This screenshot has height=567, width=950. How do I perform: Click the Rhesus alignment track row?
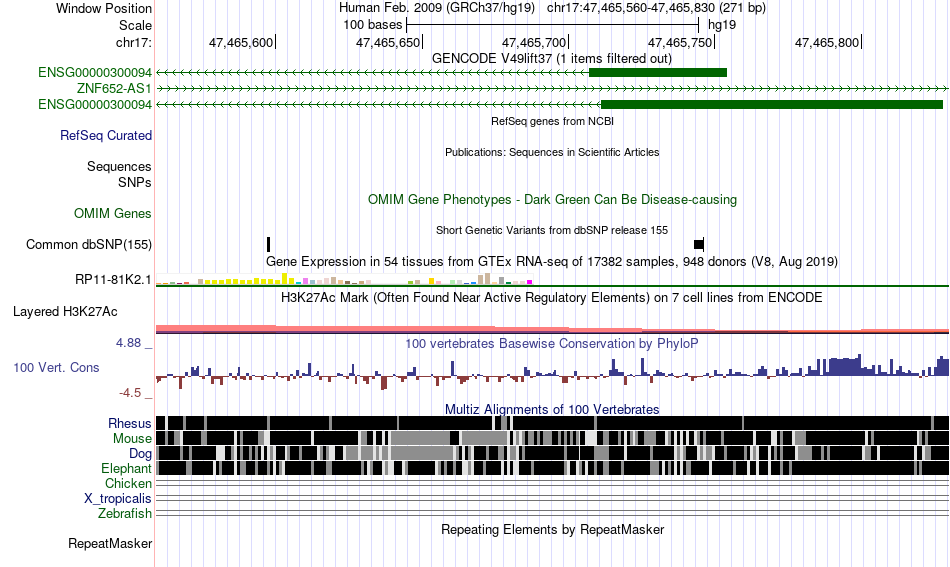(553, 423)
